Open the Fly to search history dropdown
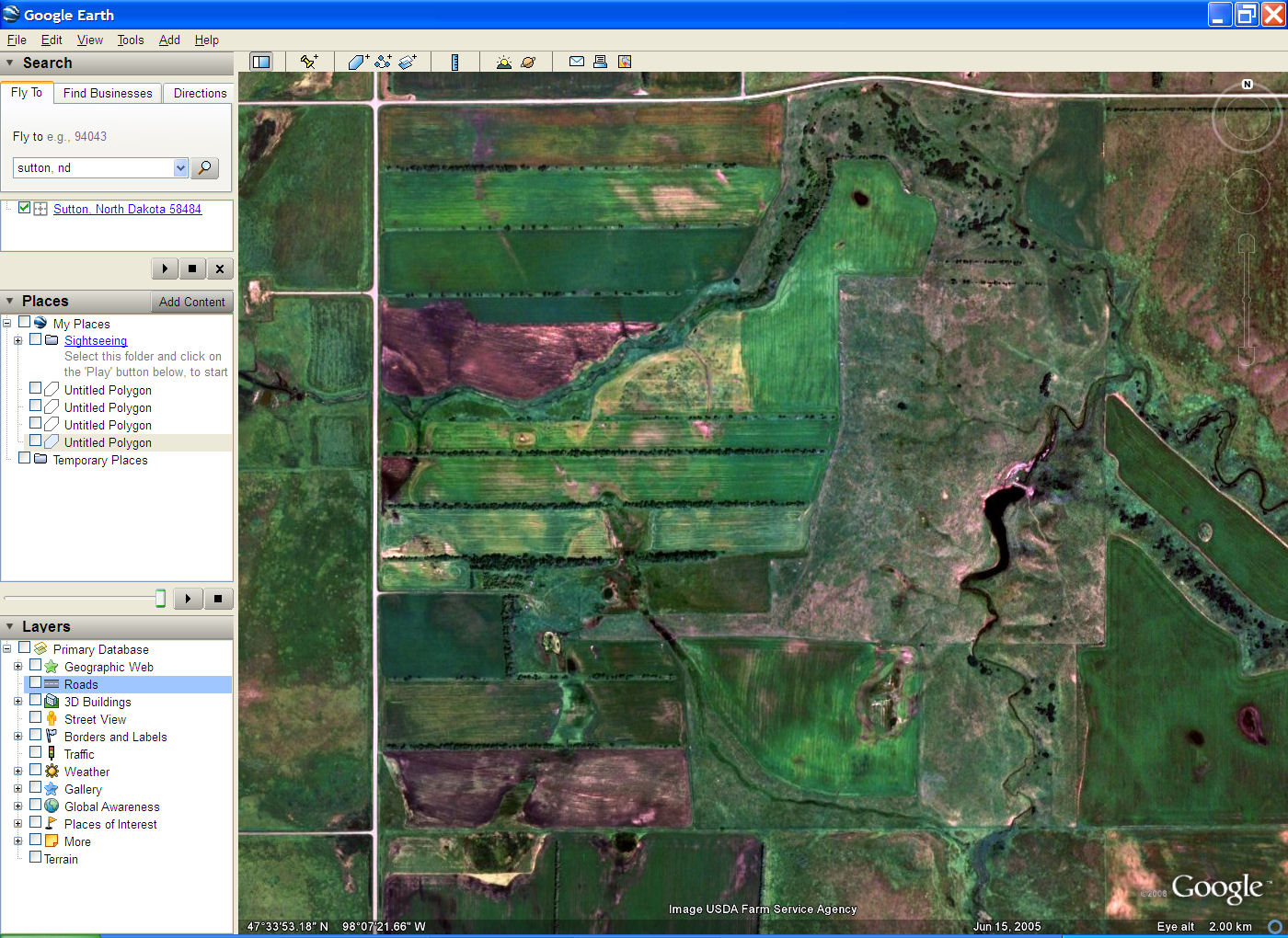The width and height of the screenshot is (1288, 938). coord(180,167)
